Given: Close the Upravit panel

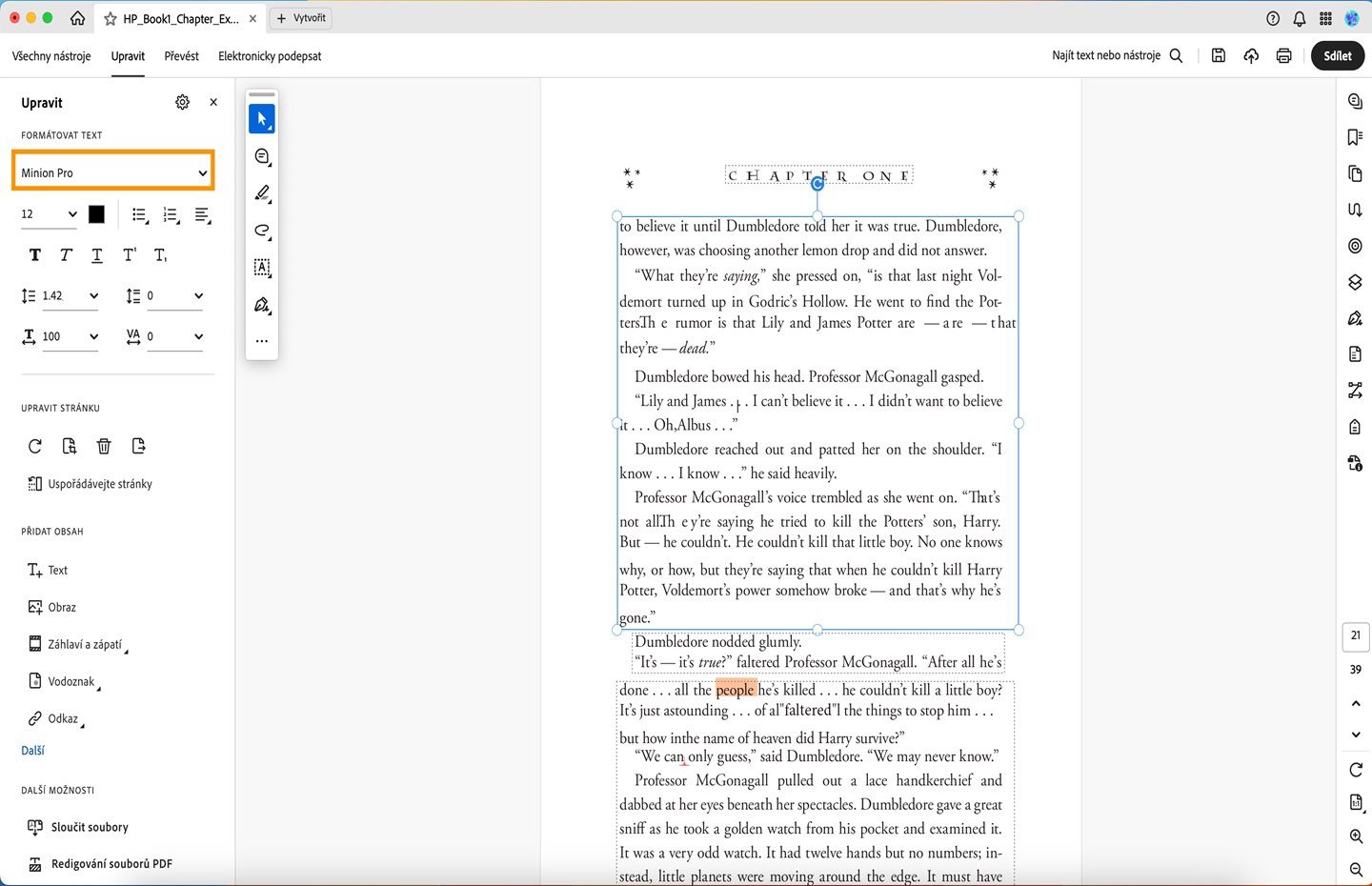Looking at the screenshot, I should [x=213, y=102].
